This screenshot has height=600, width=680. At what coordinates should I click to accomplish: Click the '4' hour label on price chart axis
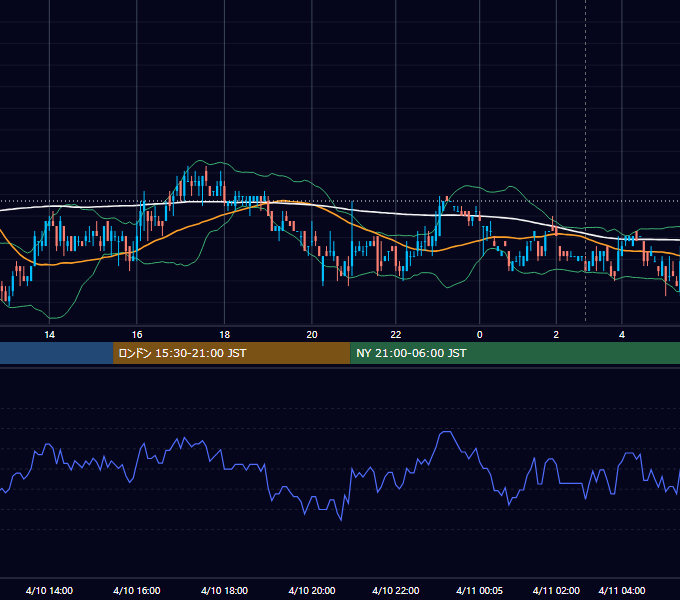pos(622,335)
